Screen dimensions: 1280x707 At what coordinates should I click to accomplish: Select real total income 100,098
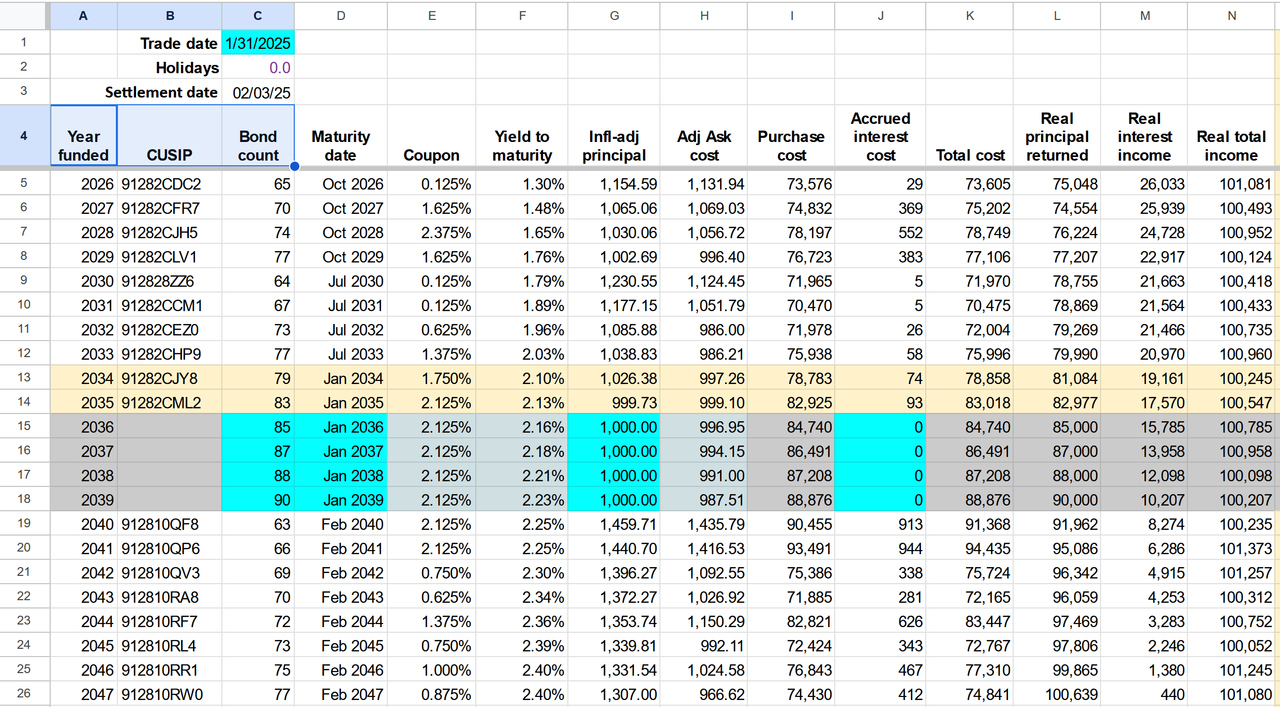click(x=1231, y=475)
